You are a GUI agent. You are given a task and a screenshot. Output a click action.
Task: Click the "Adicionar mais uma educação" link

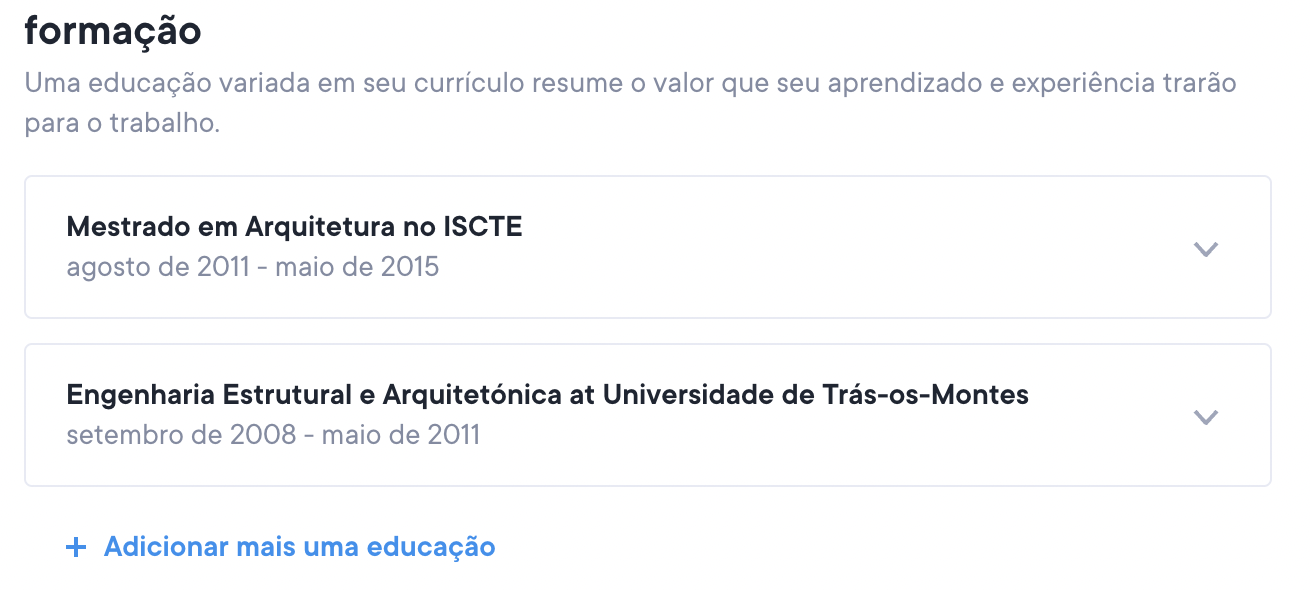(299, 547)
